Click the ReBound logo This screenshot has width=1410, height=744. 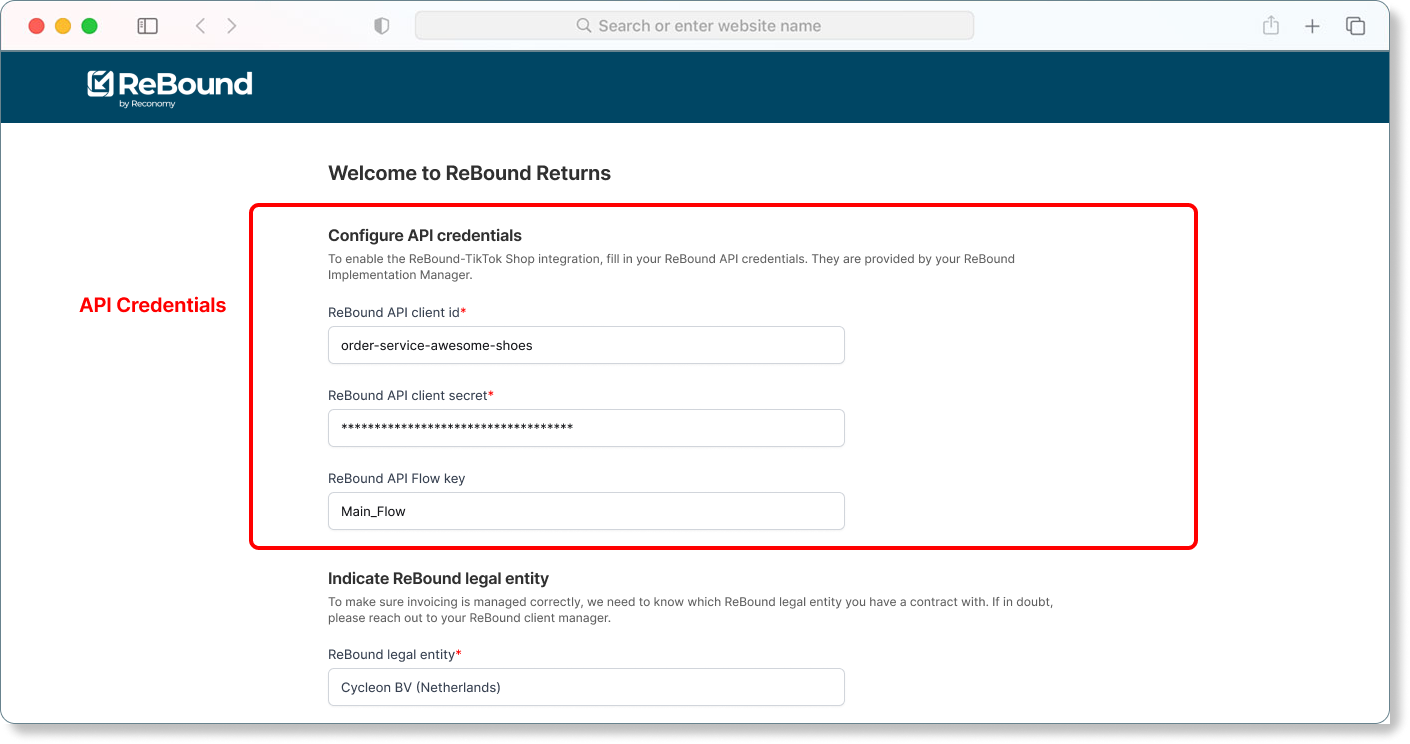click(x=170, y=88)
